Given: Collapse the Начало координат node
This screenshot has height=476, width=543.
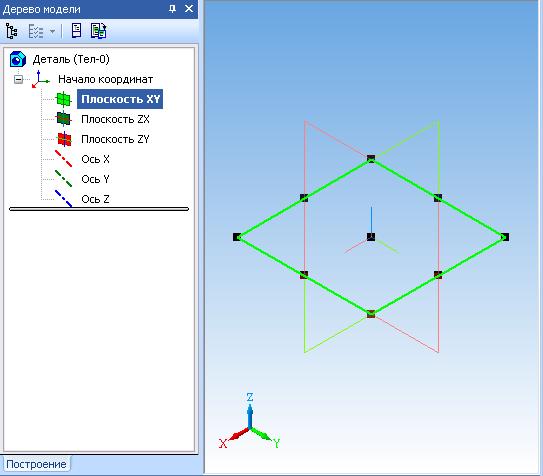Looking at the screenshot, I should tap(18, 79).
